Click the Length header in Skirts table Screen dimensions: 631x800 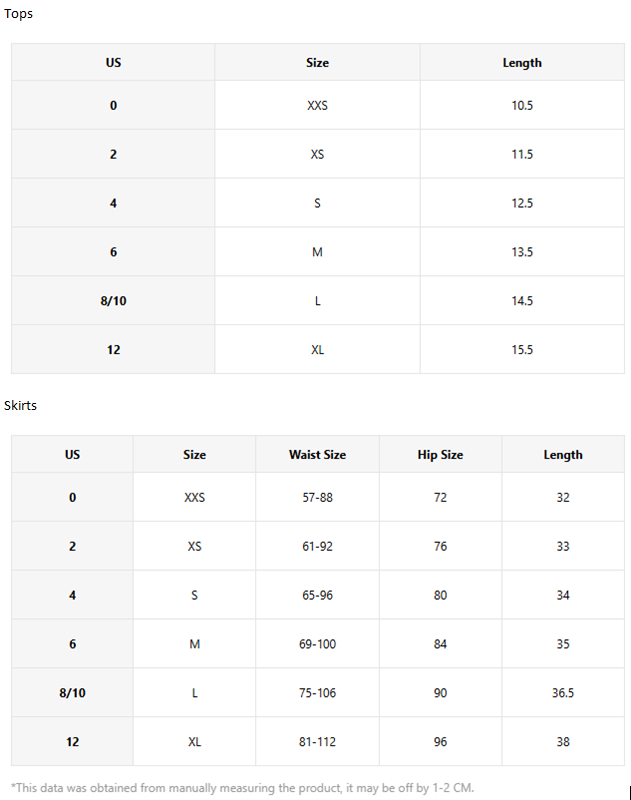pyautogui.click(x=563, y=455)
